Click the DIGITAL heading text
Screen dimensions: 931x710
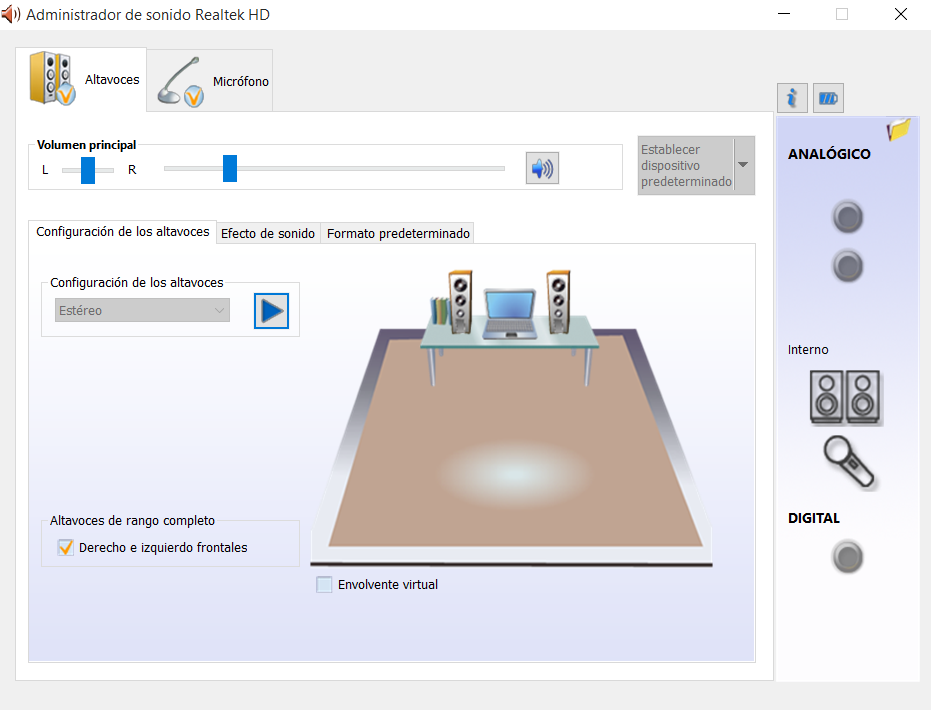click(813, 518)
